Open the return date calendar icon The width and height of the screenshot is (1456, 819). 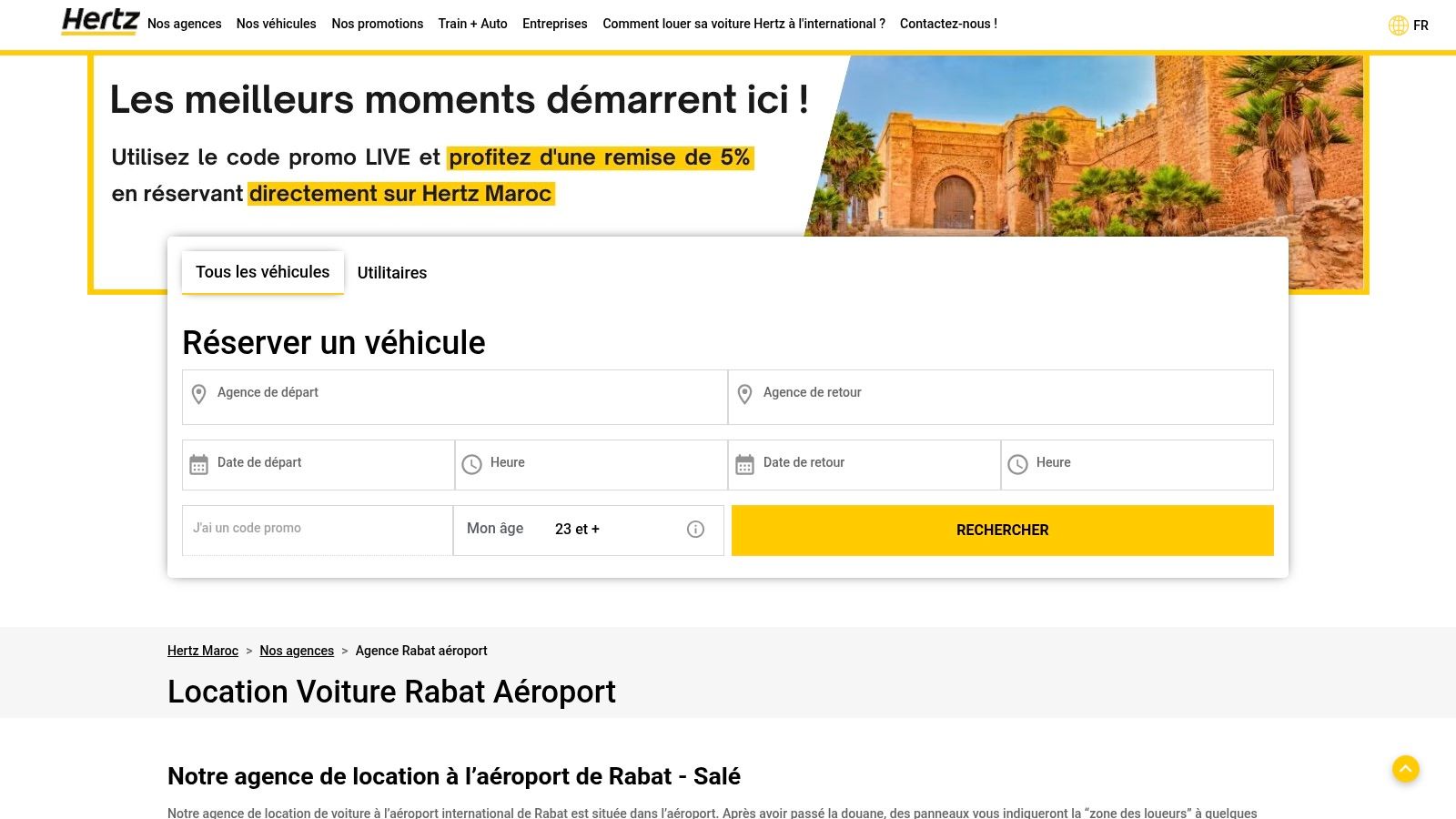point(746,464)
